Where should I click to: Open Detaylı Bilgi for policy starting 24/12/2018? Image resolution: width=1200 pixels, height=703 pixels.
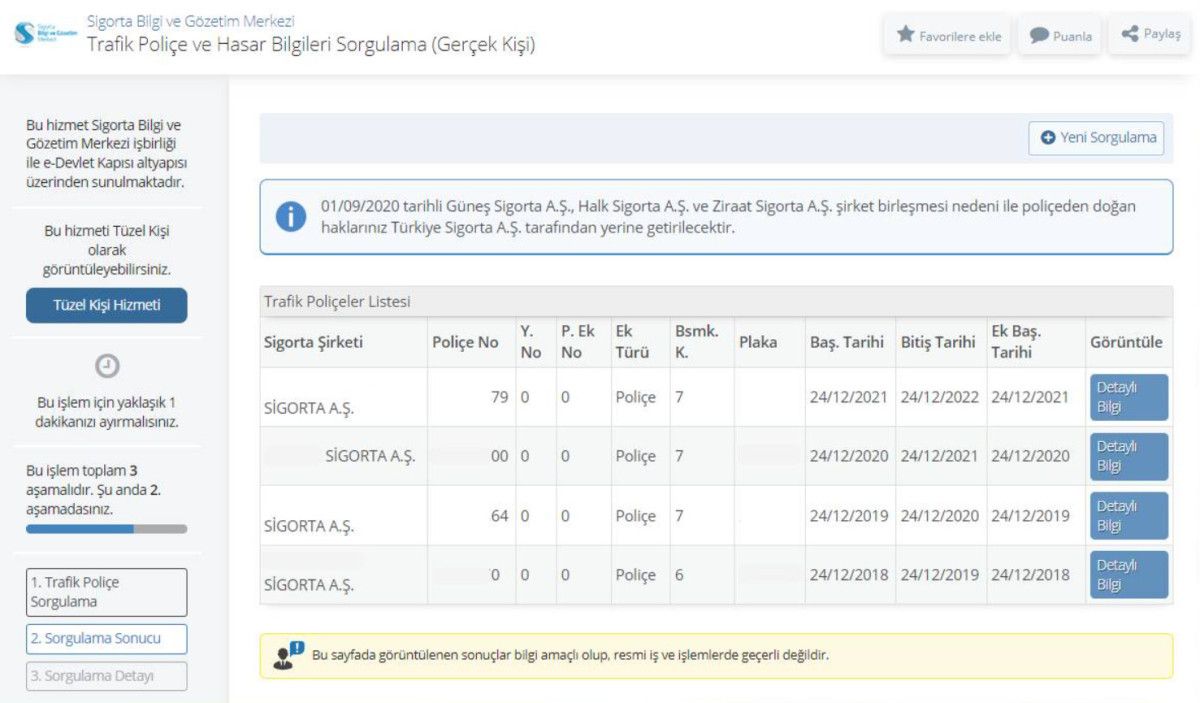click(x=1128, y=575)
